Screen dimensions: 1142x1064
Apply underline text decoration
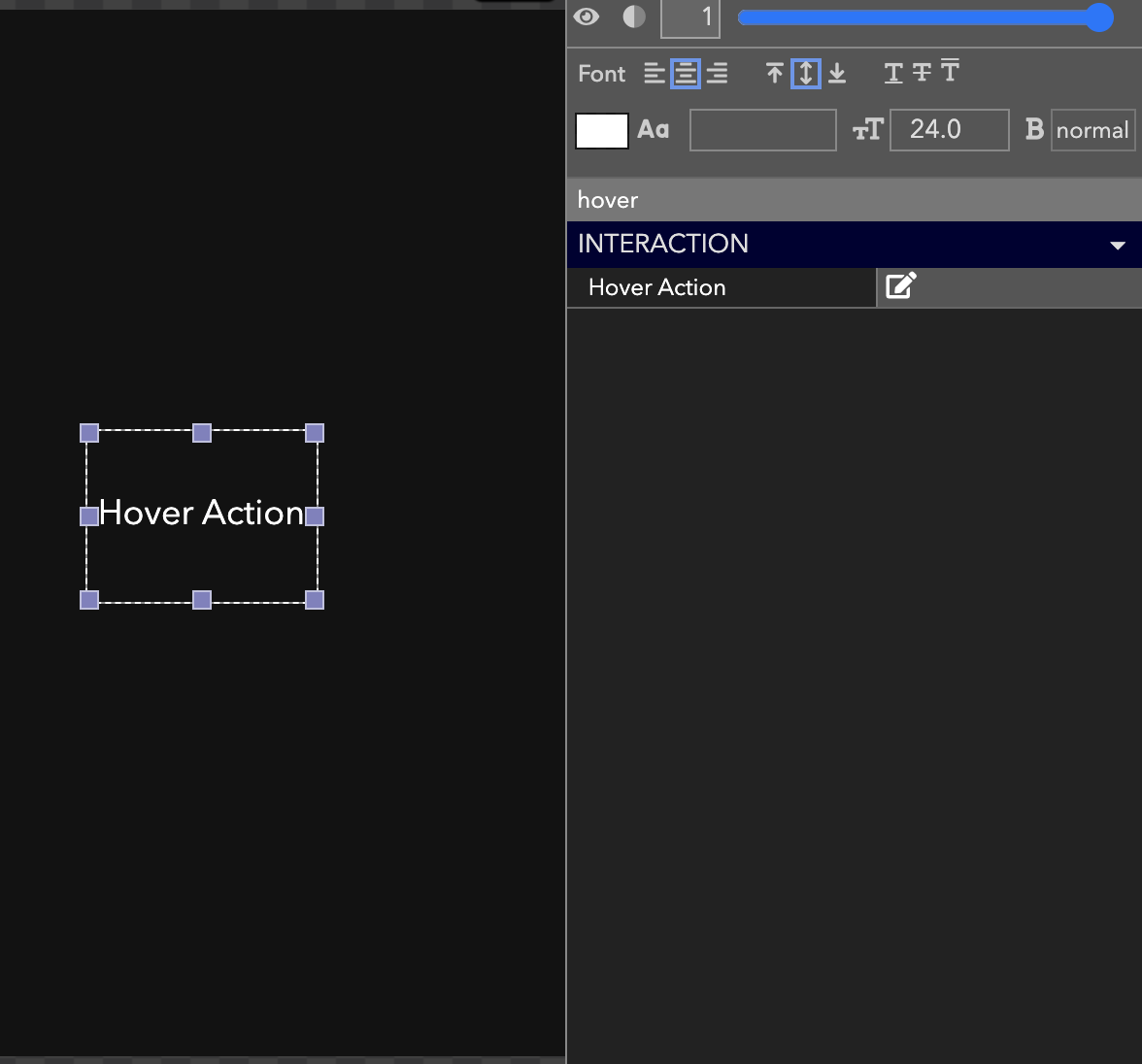coord(893,73)
